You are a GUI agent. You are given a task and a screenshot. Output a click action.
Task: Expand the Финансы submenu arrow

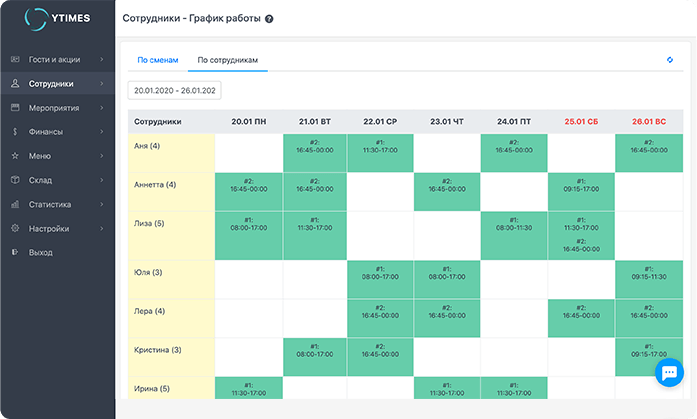[102, 132]
